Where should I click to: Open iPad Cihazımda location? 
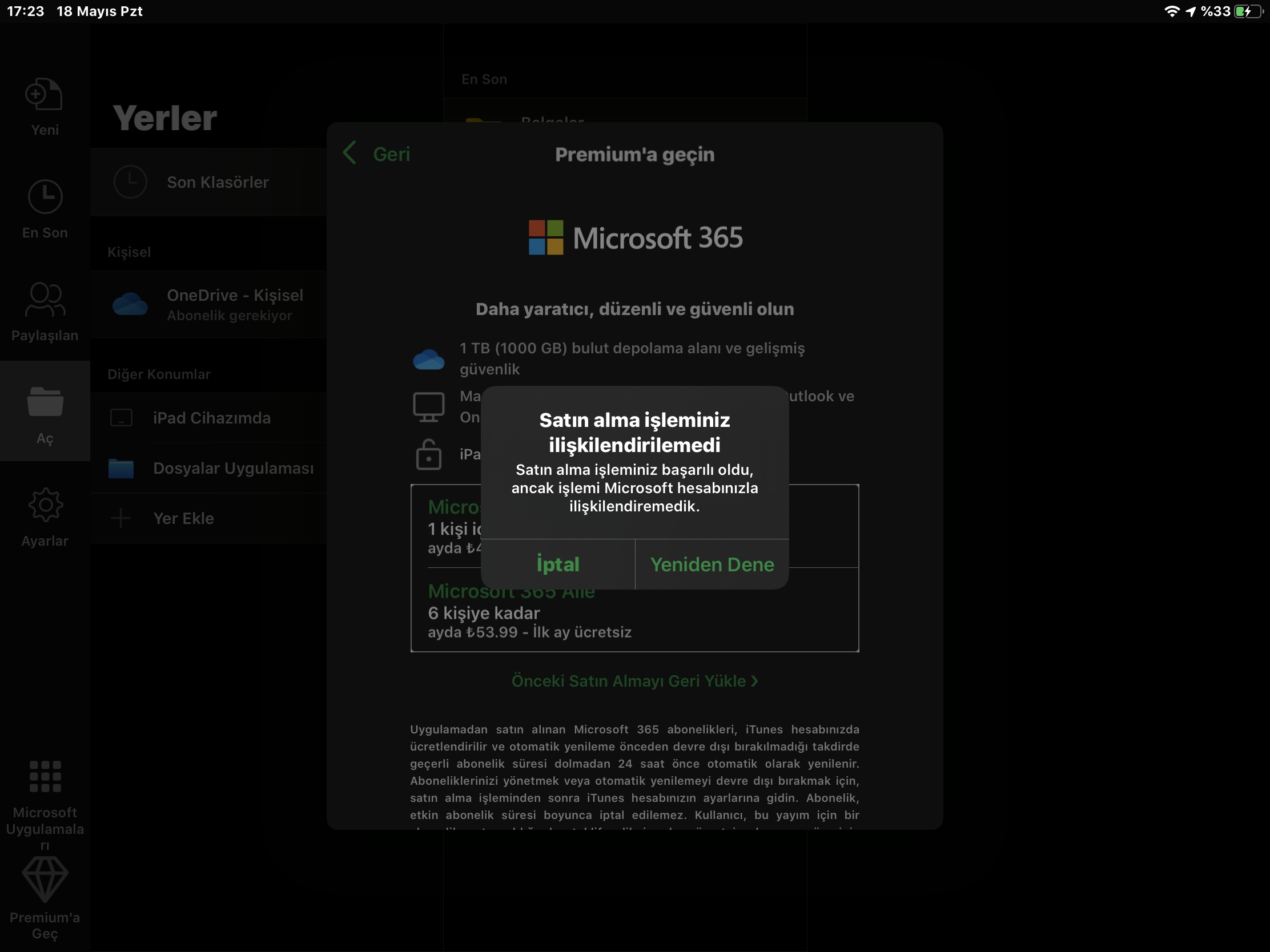click(x=211, y=418)
